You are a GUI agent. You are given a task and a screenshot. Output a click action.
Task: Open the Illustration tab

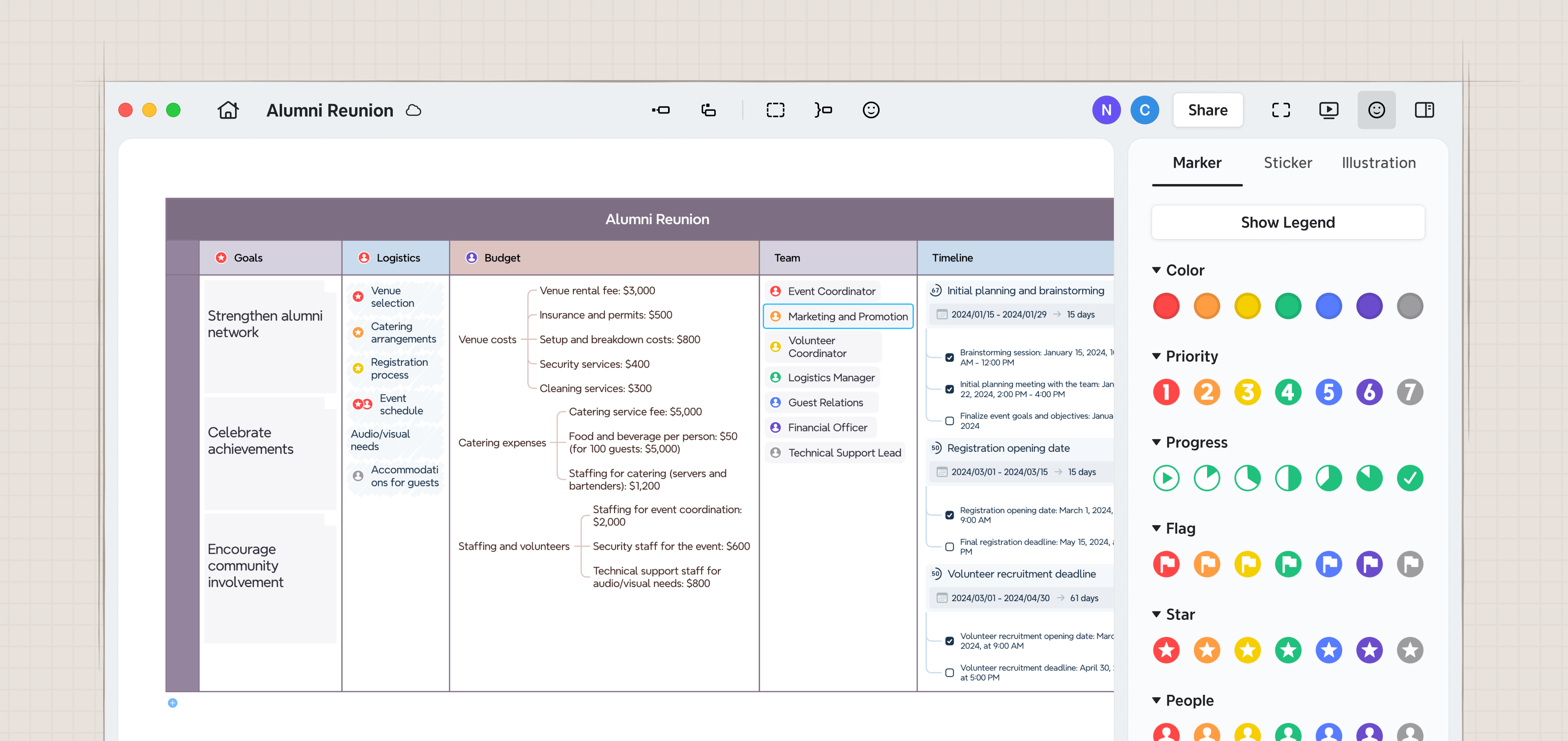coord(1378,163)
